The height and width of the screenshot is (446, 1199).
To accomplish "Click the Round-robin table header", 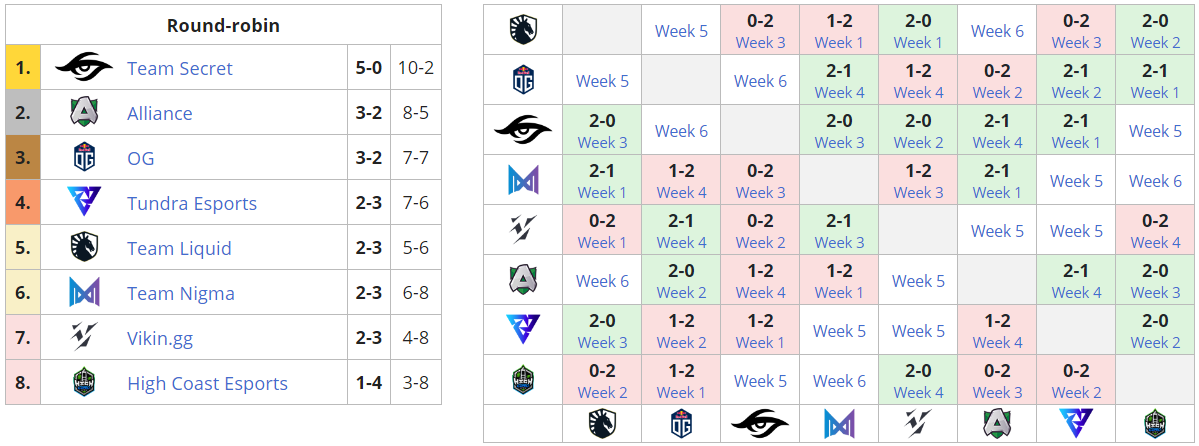I will pos(223,26).
